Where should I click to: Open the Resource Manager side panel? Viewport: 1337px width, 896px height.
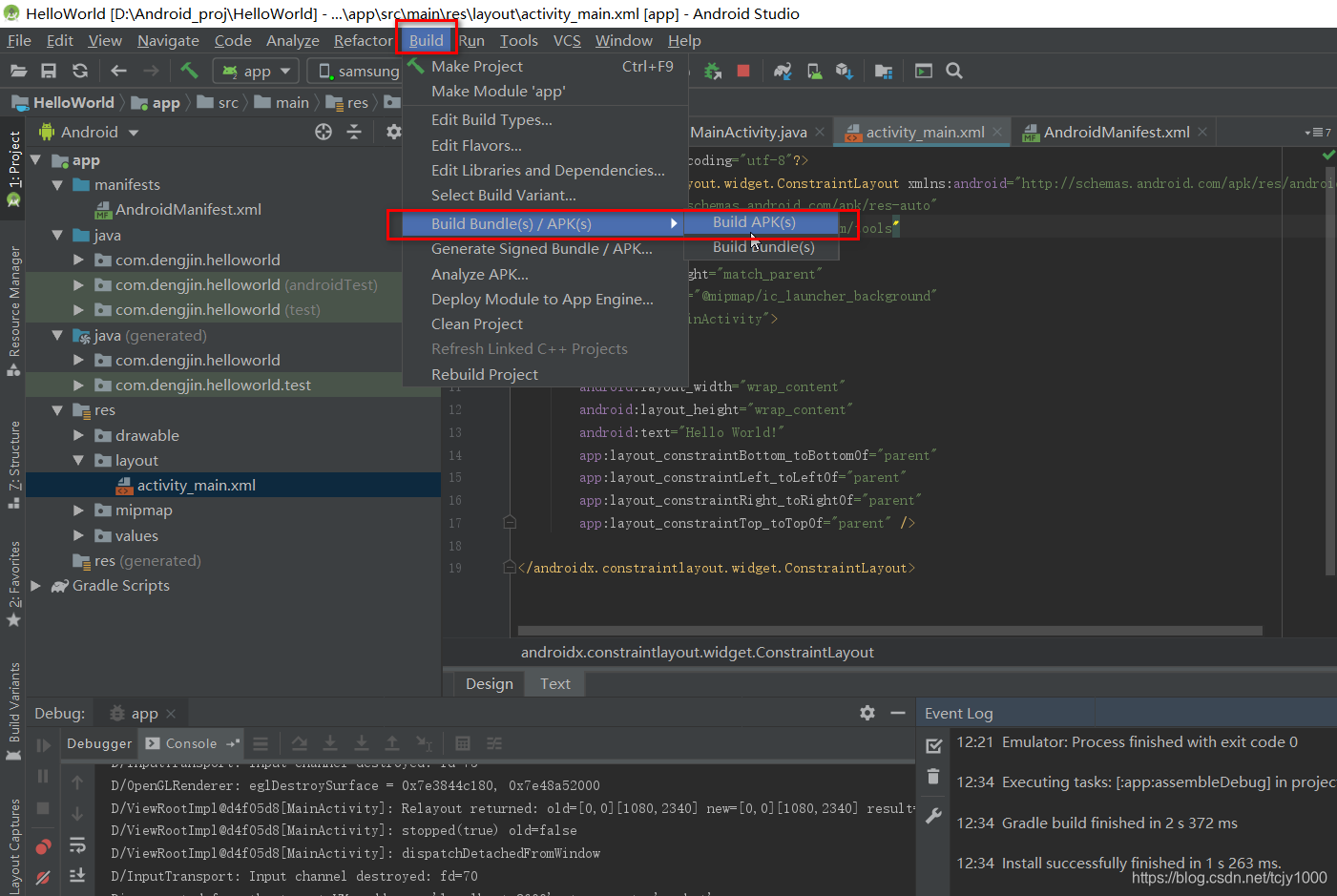click(14, 311)
